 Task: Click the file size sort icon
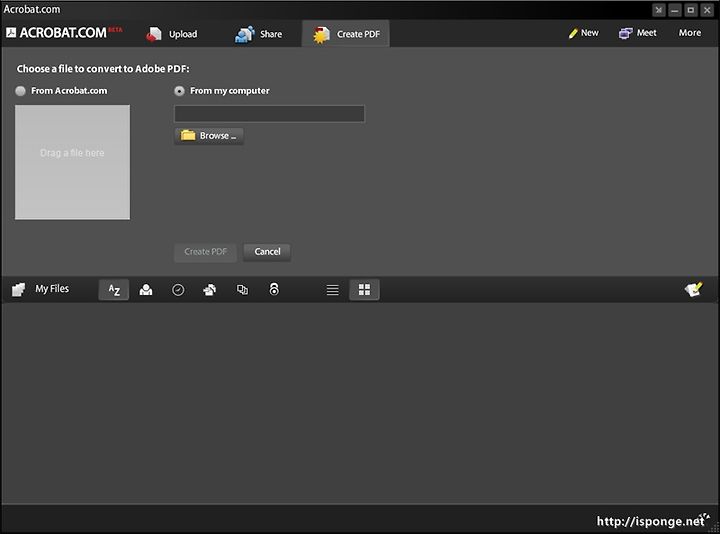[x=242, y=290]
